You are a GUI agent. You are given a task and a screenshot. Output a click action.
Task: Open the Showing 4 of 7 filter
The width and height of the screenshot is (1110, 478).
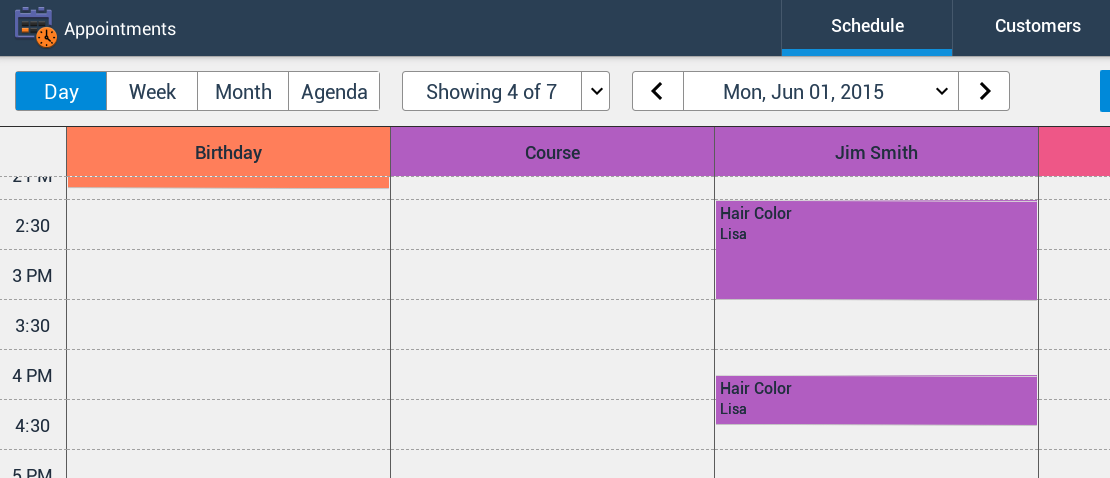[x=492, y=91]
